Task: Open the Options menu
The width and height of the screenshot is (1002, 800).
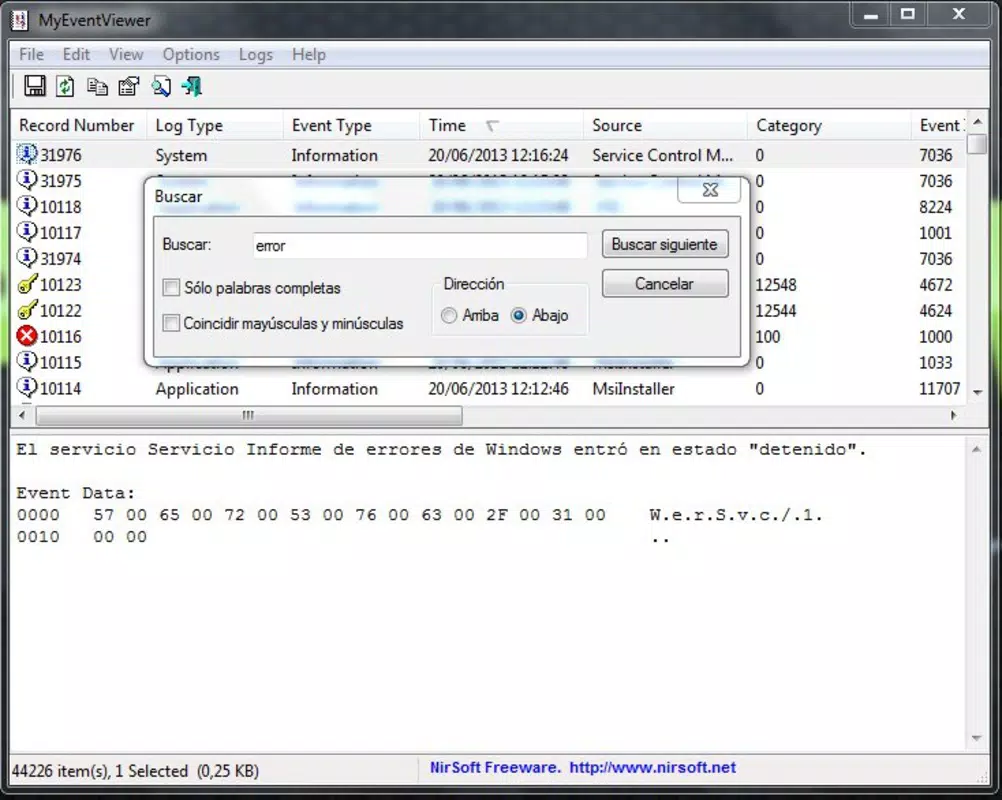Action: pyautogui.click(x=191, y=54)
